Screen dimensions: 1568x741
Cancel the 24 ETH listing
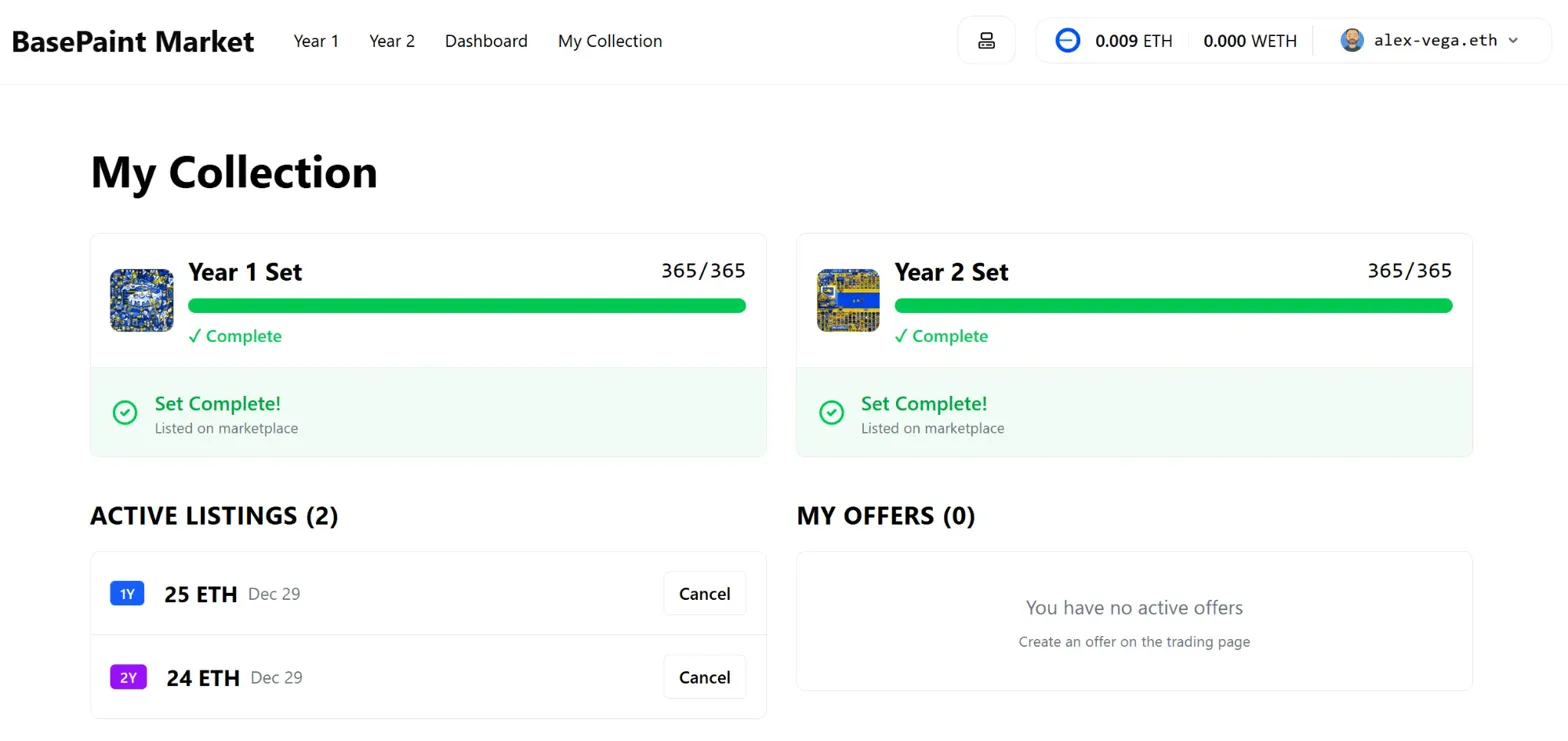(704, 677)
